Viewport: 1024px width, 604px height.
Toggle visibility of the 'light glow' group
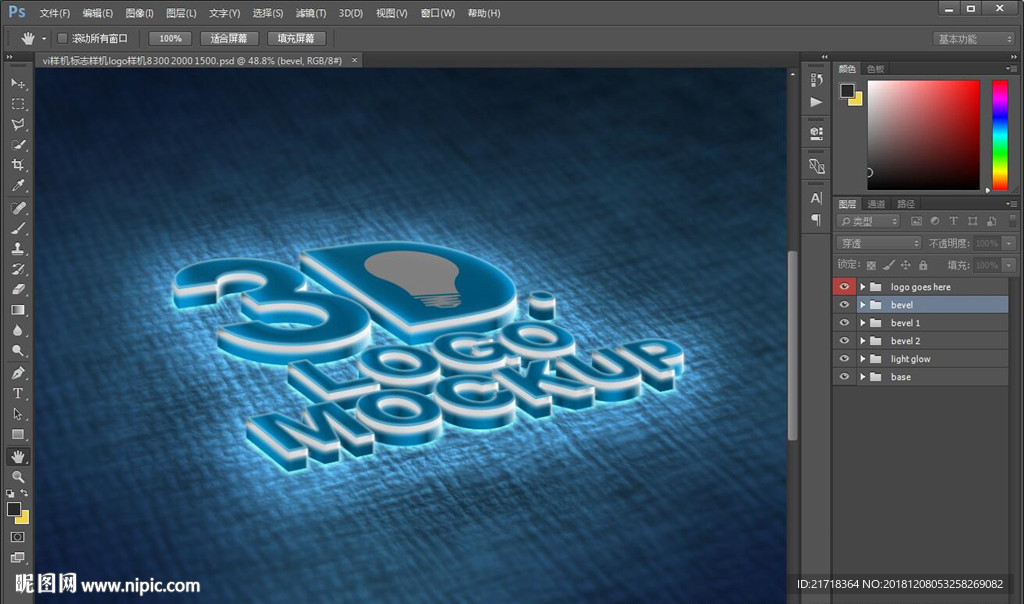click(x=844, y=359)
